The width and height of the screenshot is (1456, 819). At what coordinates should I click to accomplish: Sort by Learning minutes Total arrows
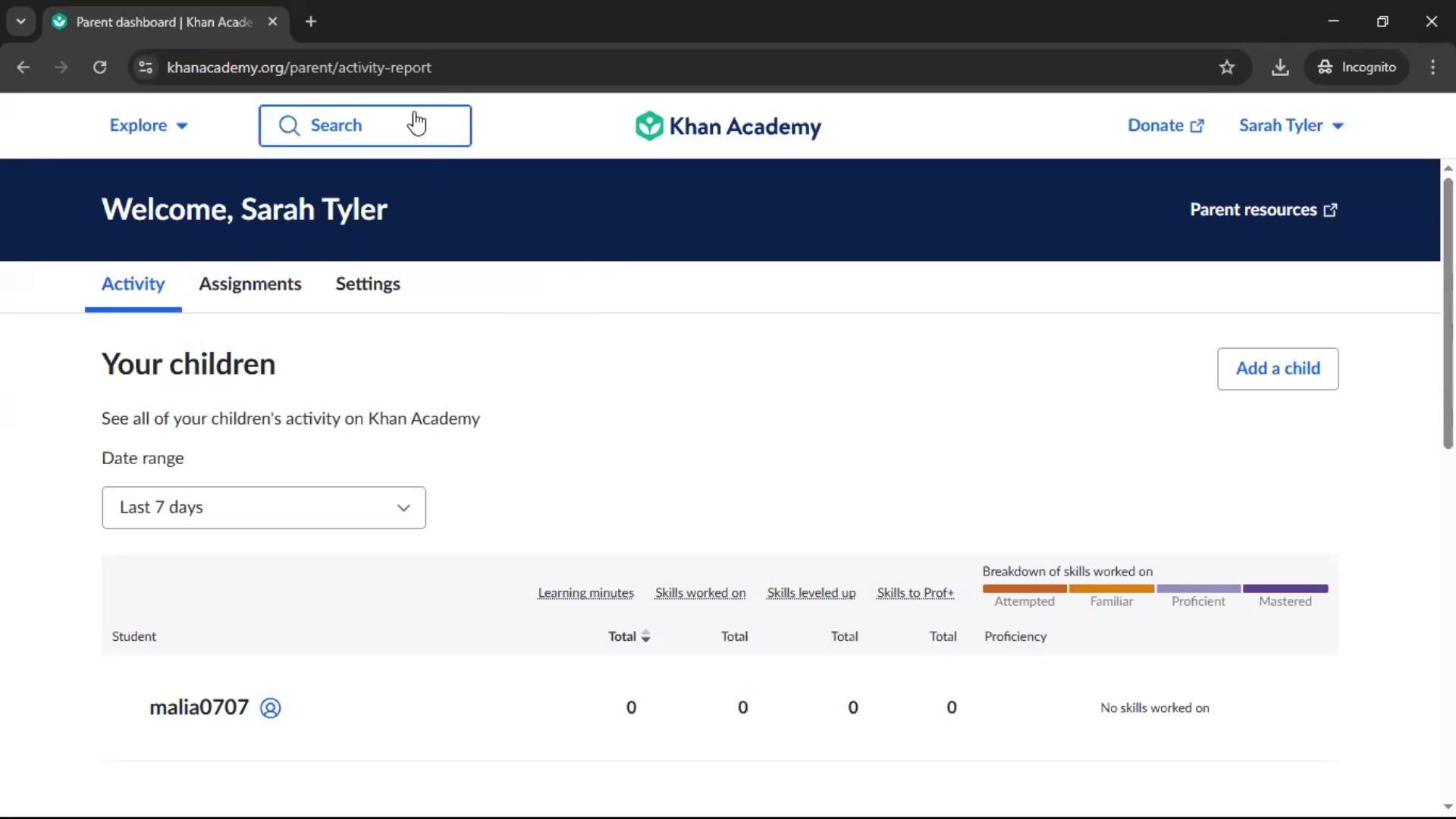[x=645, y=636]
